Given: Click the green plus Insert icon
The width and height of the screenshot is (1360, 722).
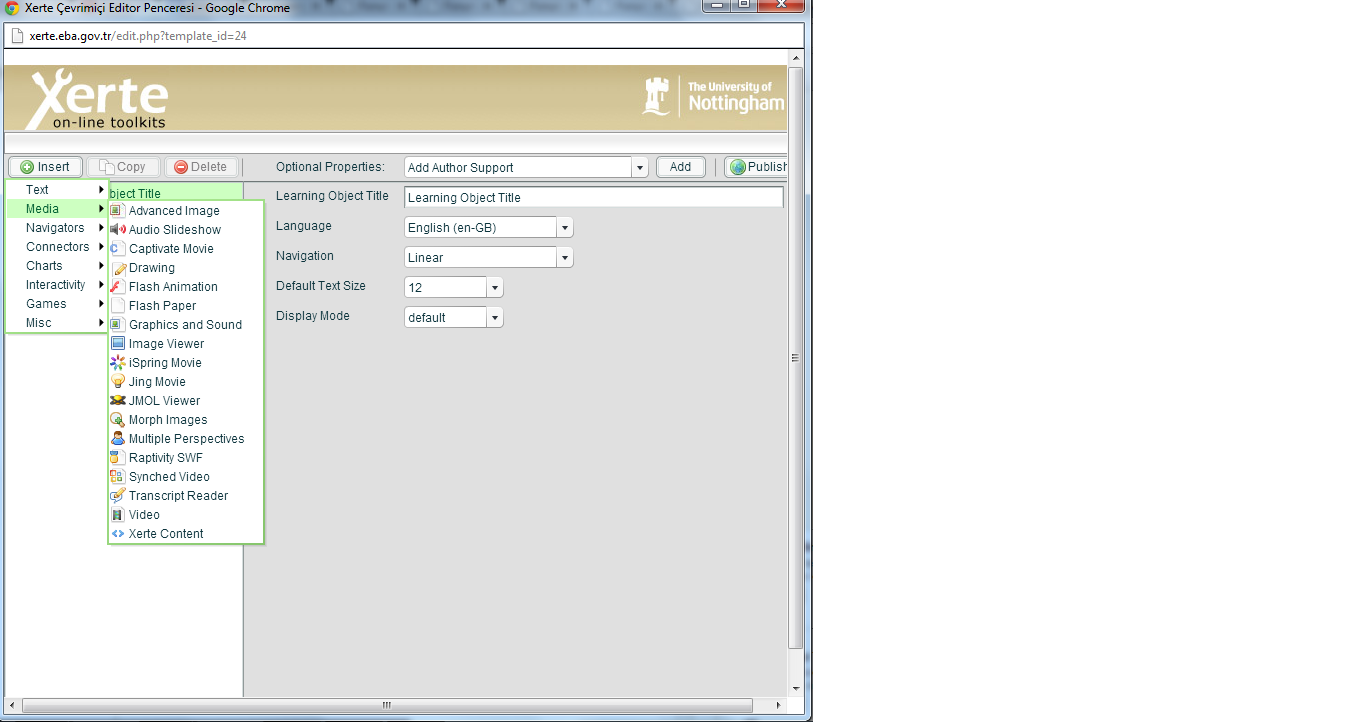Looking at the screenshot, I should pos(27,167).
